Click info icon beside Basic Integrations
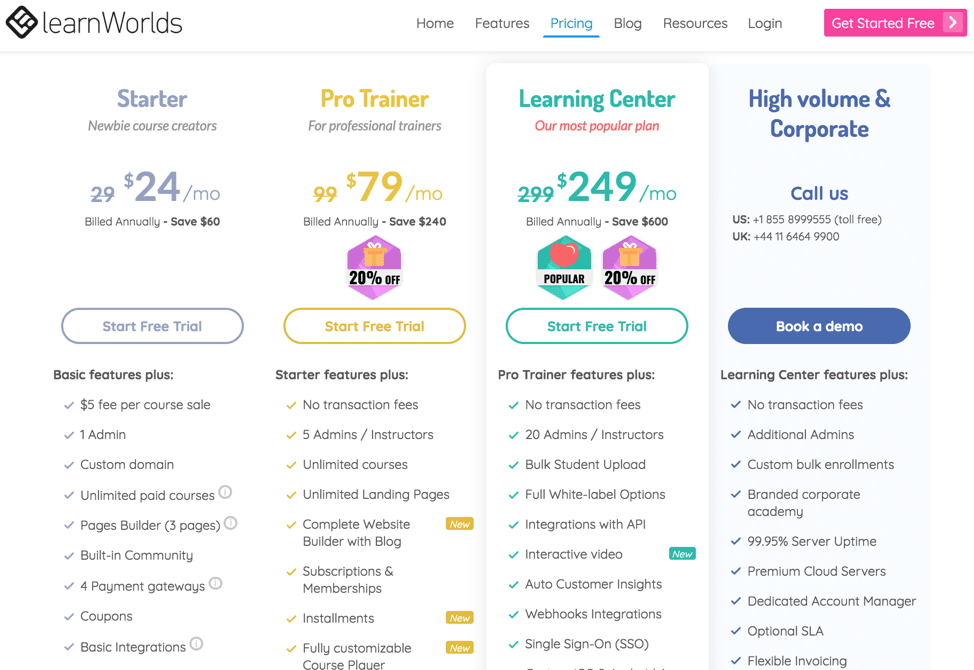 (196, 644)
